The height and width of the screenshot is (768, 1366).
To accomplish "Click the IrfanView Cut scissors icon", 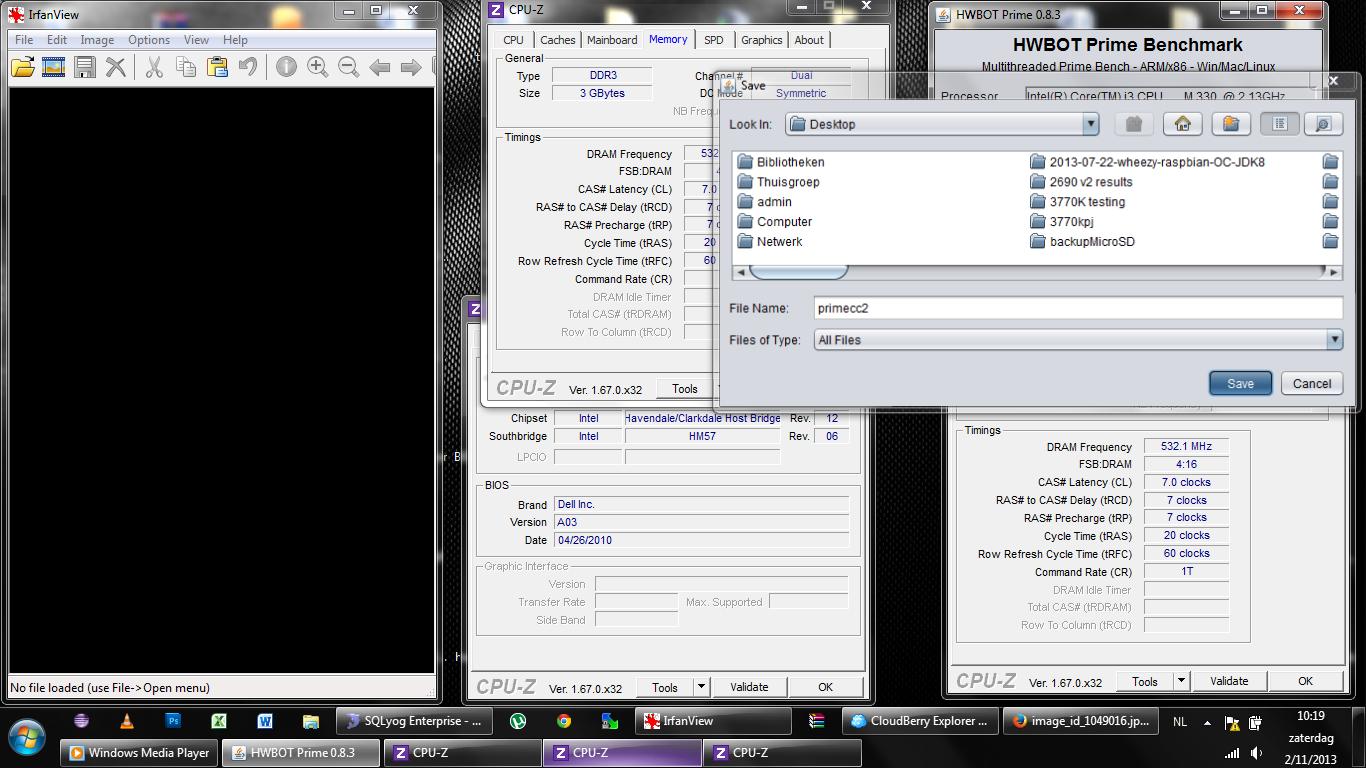I will 154,67.
